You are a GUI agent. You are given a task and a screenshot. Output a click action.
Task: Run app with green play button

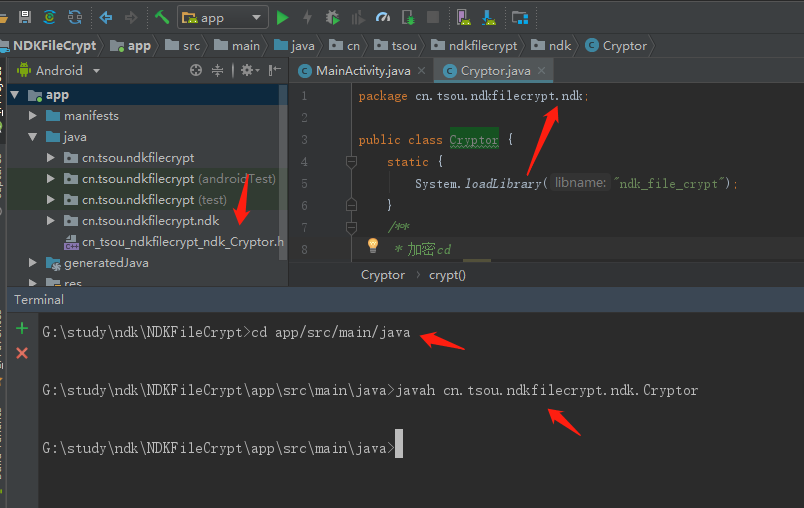(x=283, y=18)
